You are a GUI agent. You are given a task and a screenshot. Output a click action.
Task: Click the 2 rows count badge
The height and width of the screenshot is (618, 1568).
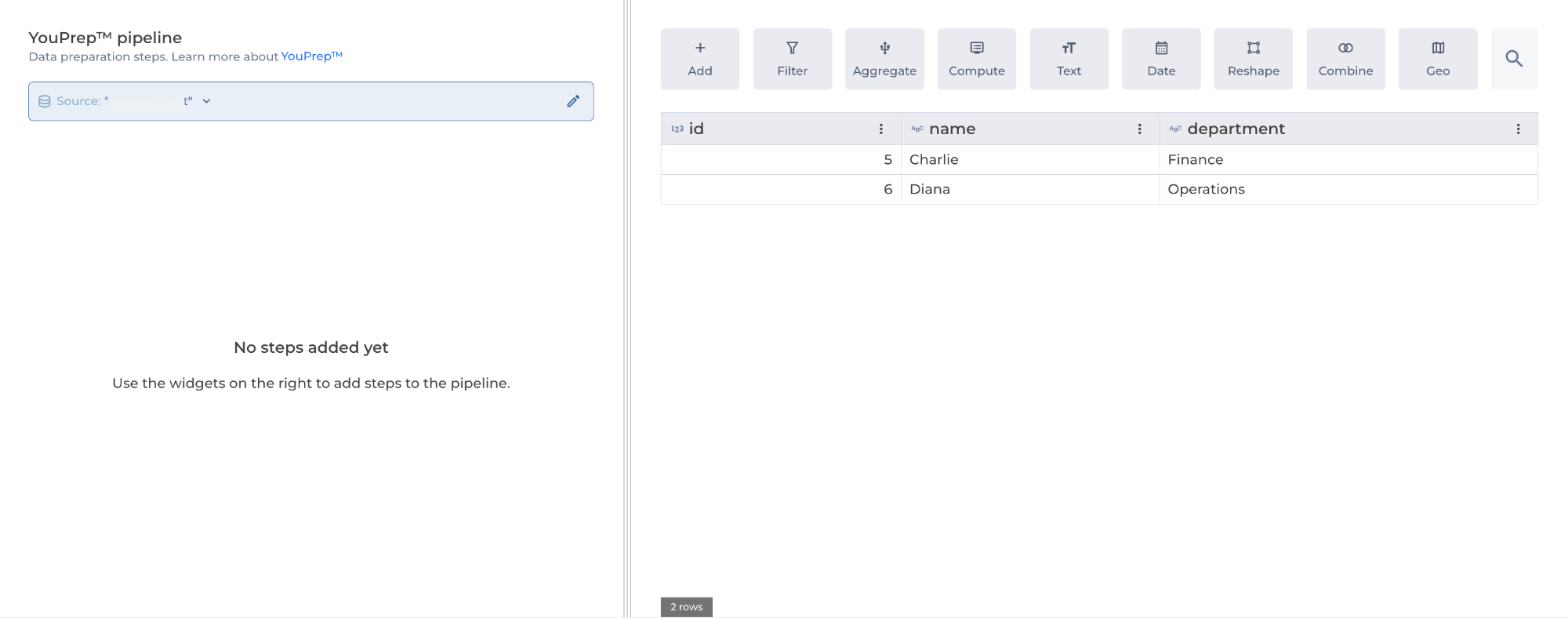(x=686, y=607)
